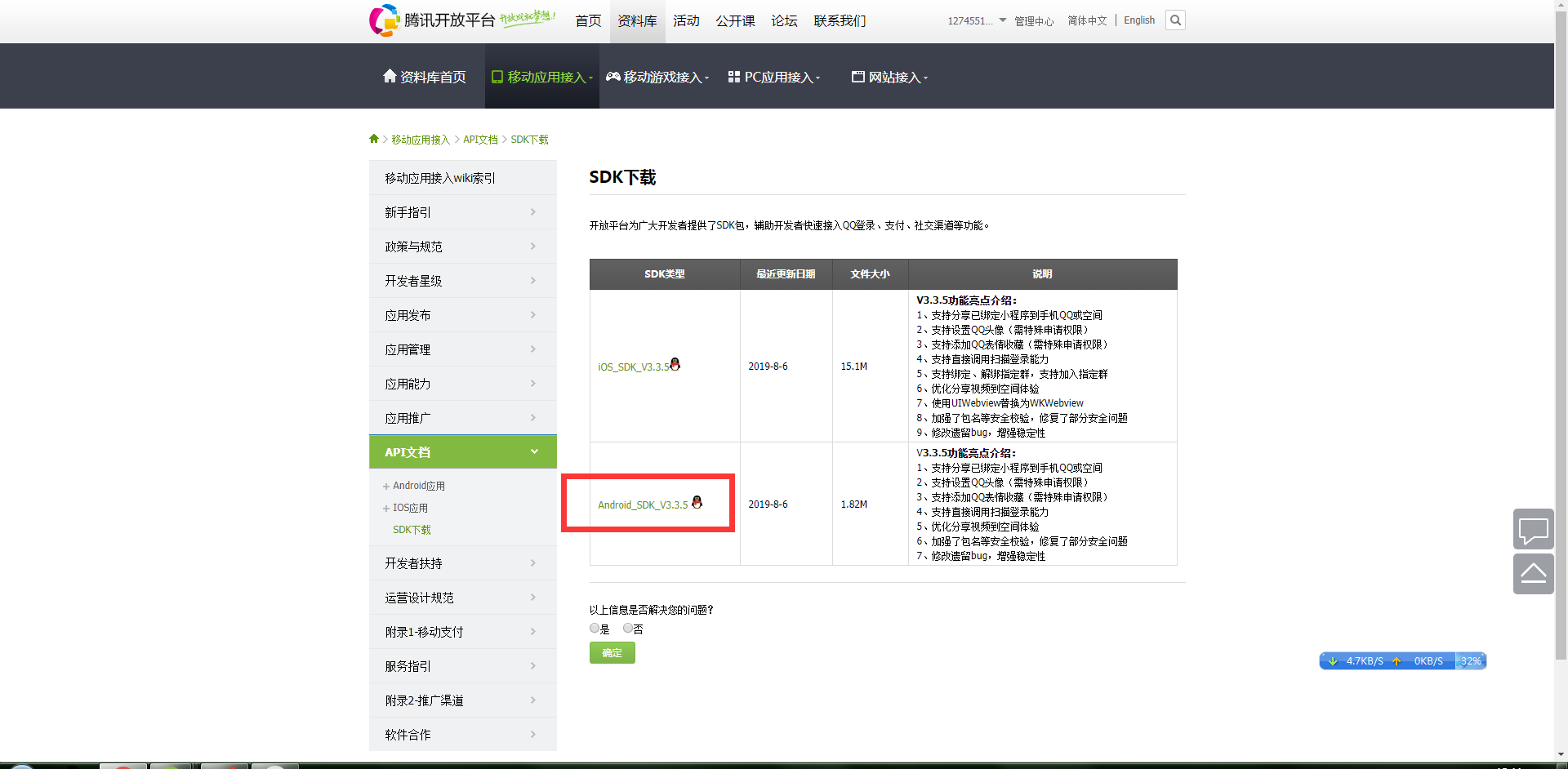Open 资料库首页 with house icon
Image resolution: width=1568 pixels, height=769 pixels.
[425, 77]
